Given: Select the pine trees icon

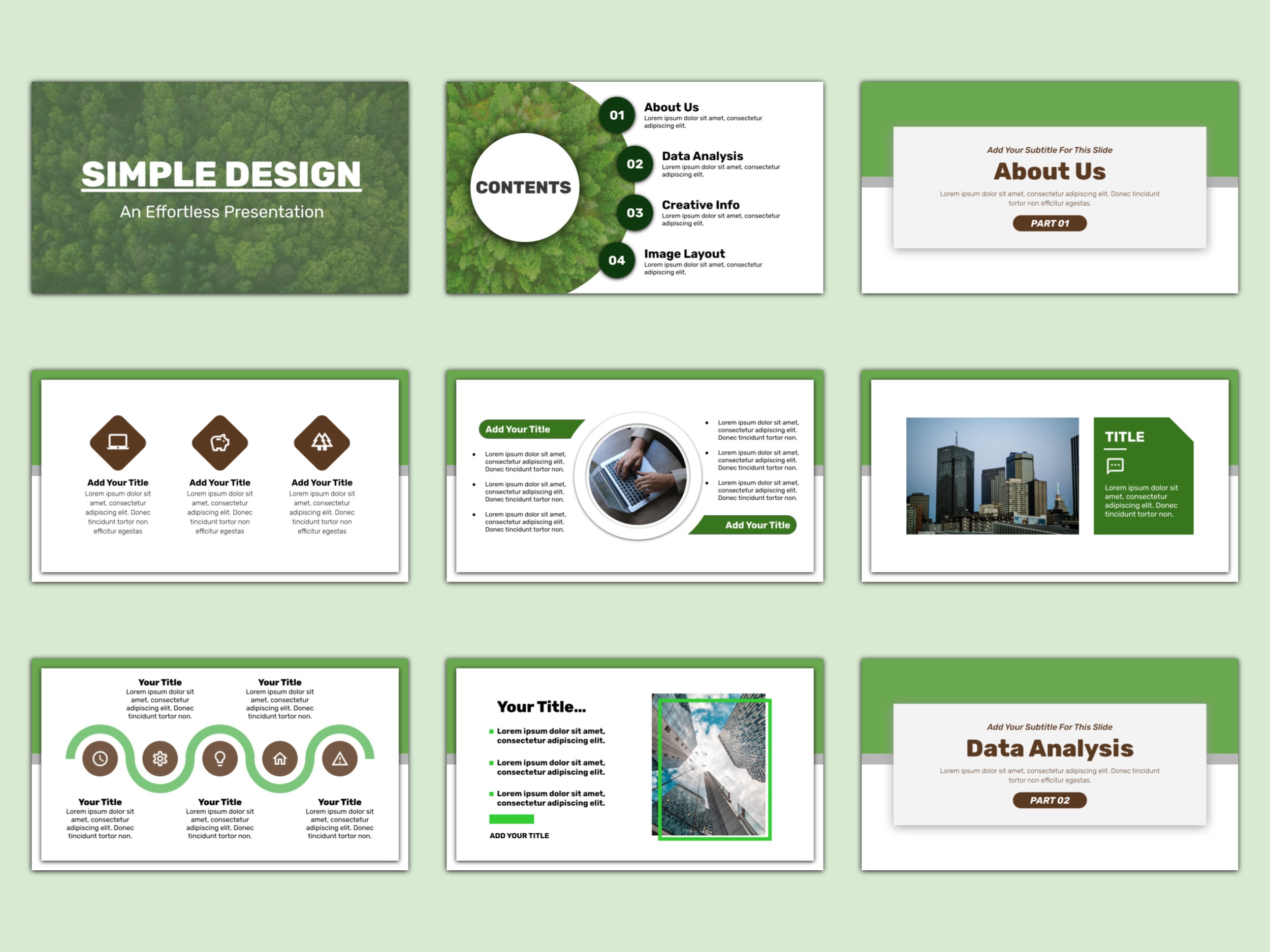Looking at the screenshot, I should click(x=322, y=442).
